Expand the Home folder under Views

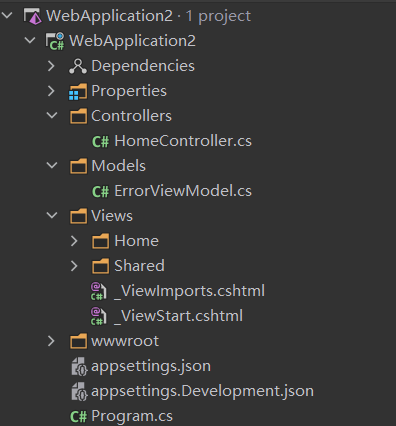(x=74, y=241)
